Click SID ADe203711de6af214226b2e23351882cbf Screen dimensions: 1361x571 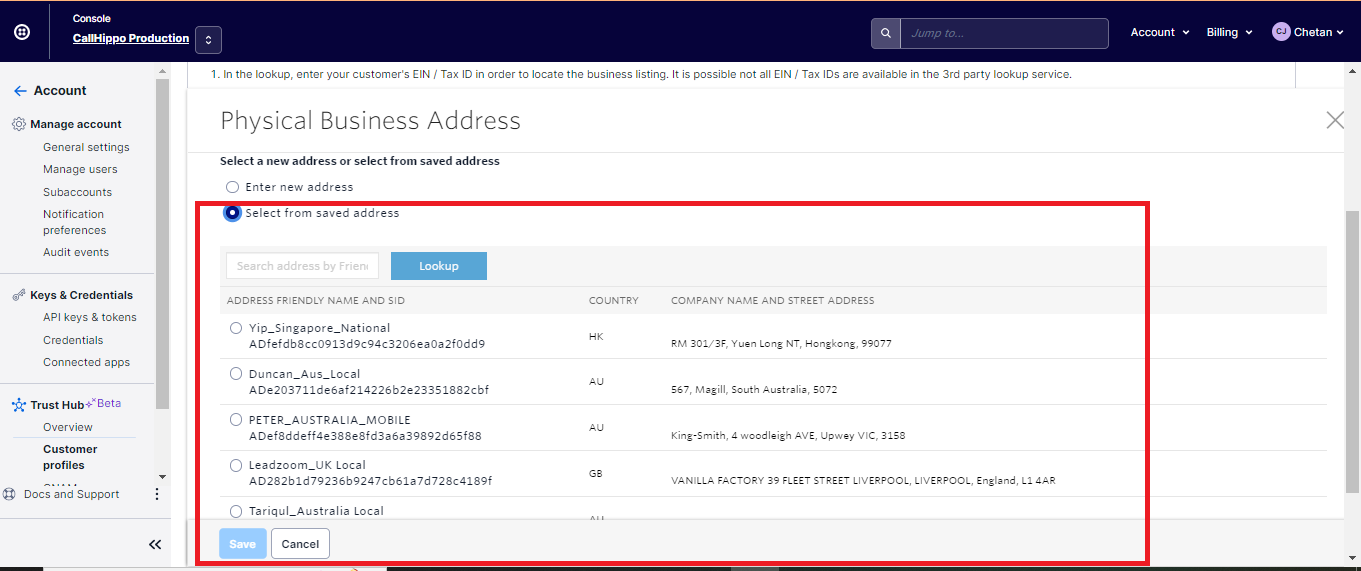(369, 390)
